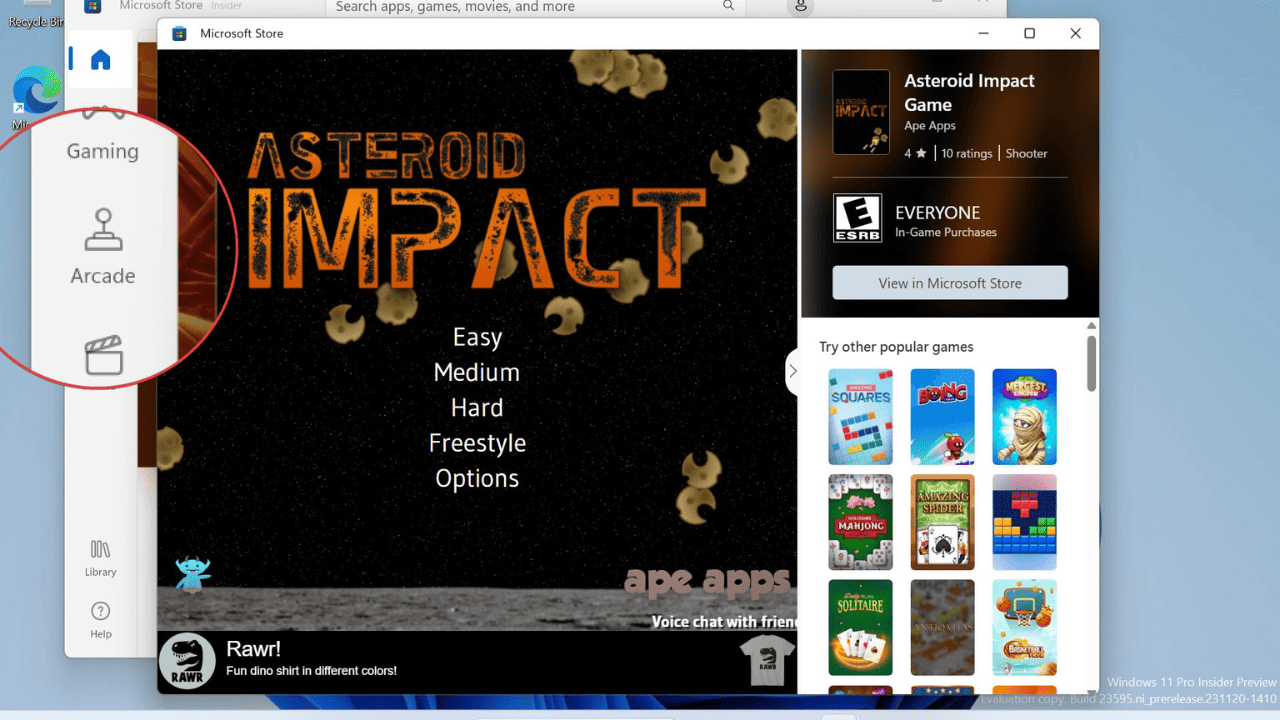Click the Ape Apps publisher link
This screenshot has height=720, width=1280.
coord(930,126)
